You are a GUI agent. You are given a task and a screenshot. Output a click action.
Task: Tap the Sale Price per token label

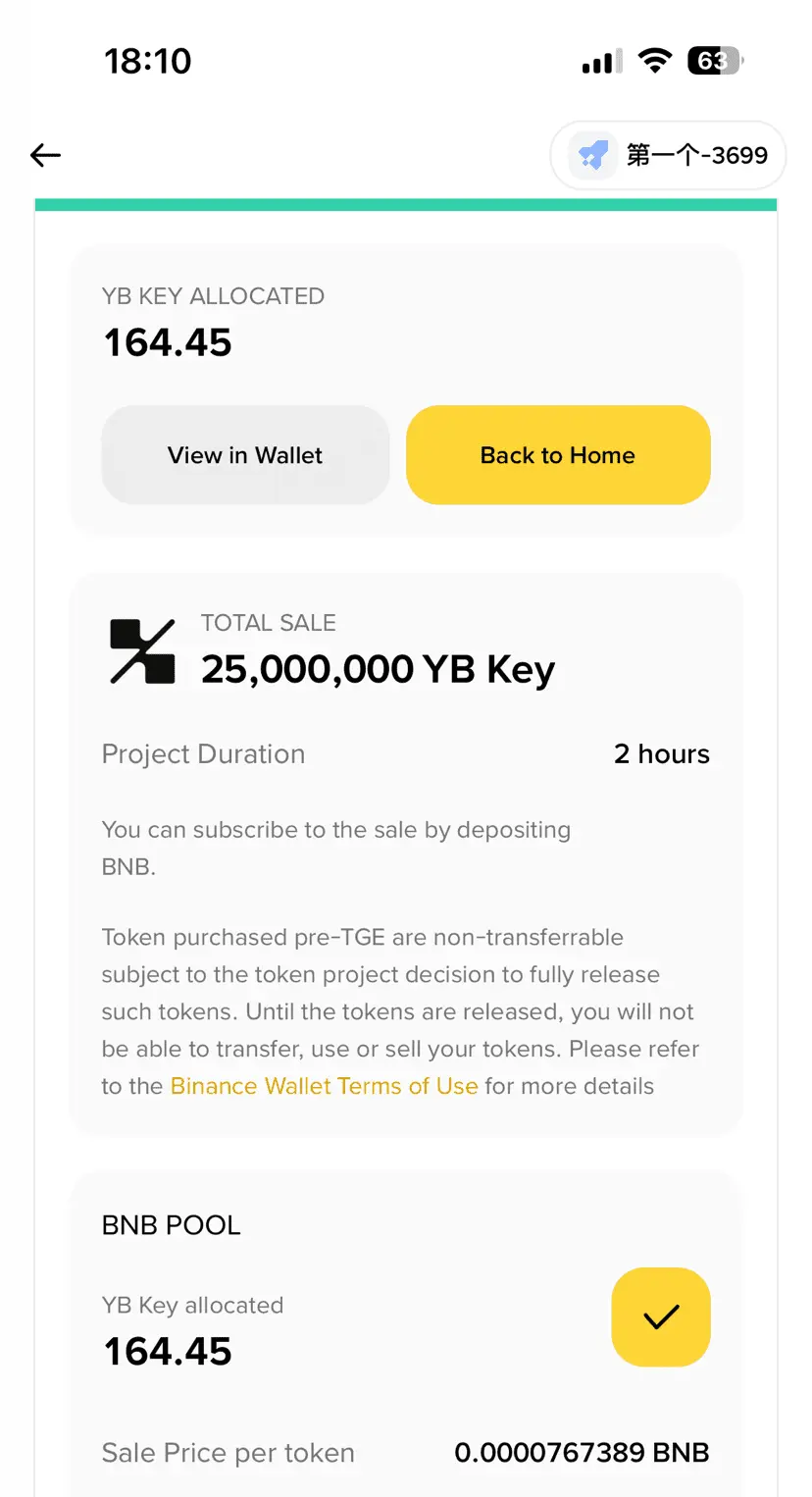[x=228, y=1453]
